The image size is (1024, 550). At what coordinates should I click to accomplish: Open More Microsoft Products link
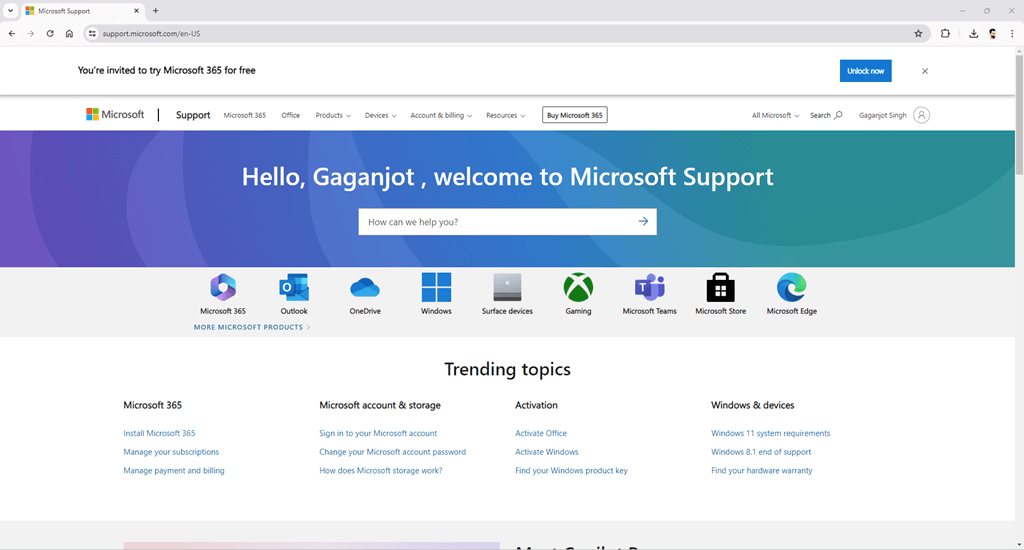coord(251,327)
